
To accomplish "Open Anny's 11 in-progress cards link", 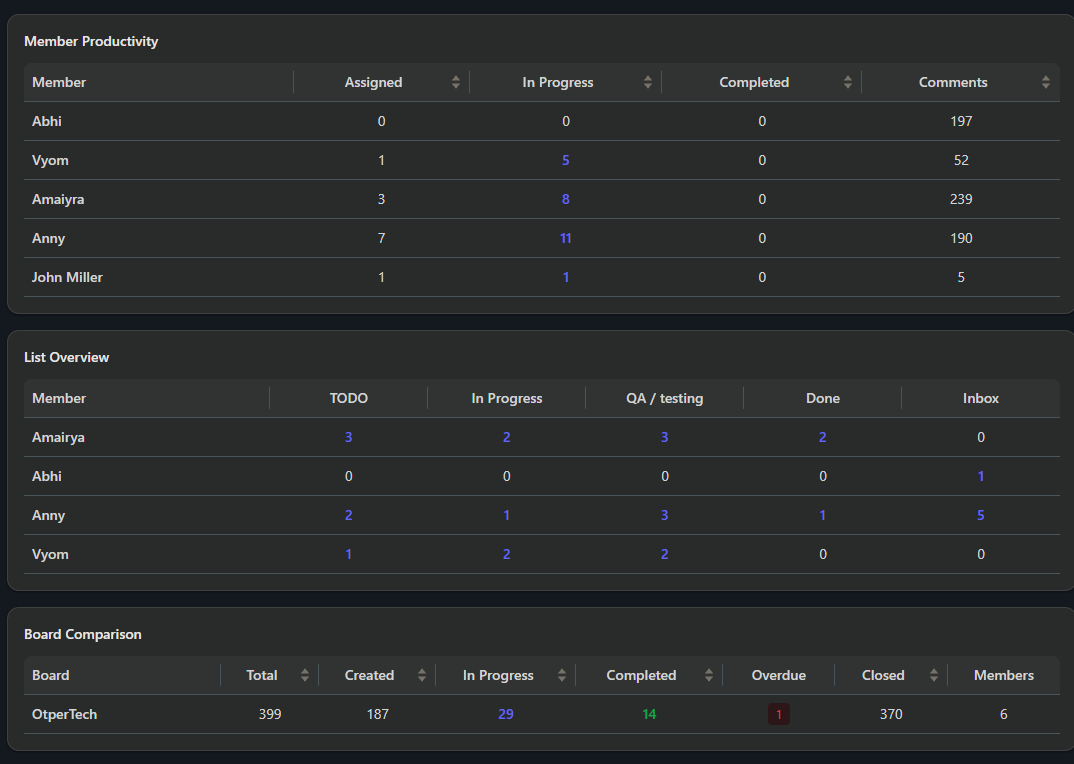I will point(566,238).
